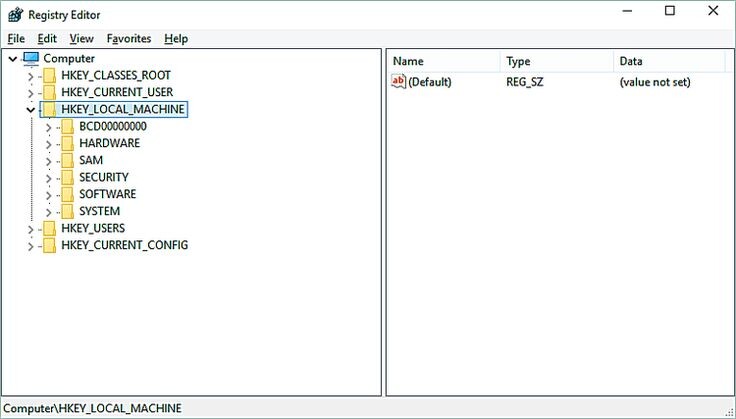The height and width of the screenshot is (419, 736).
Task: Click the HKEY_CURRENT_CONFIG folder icon
Action: pyautogui.click(x=49, y=245)
